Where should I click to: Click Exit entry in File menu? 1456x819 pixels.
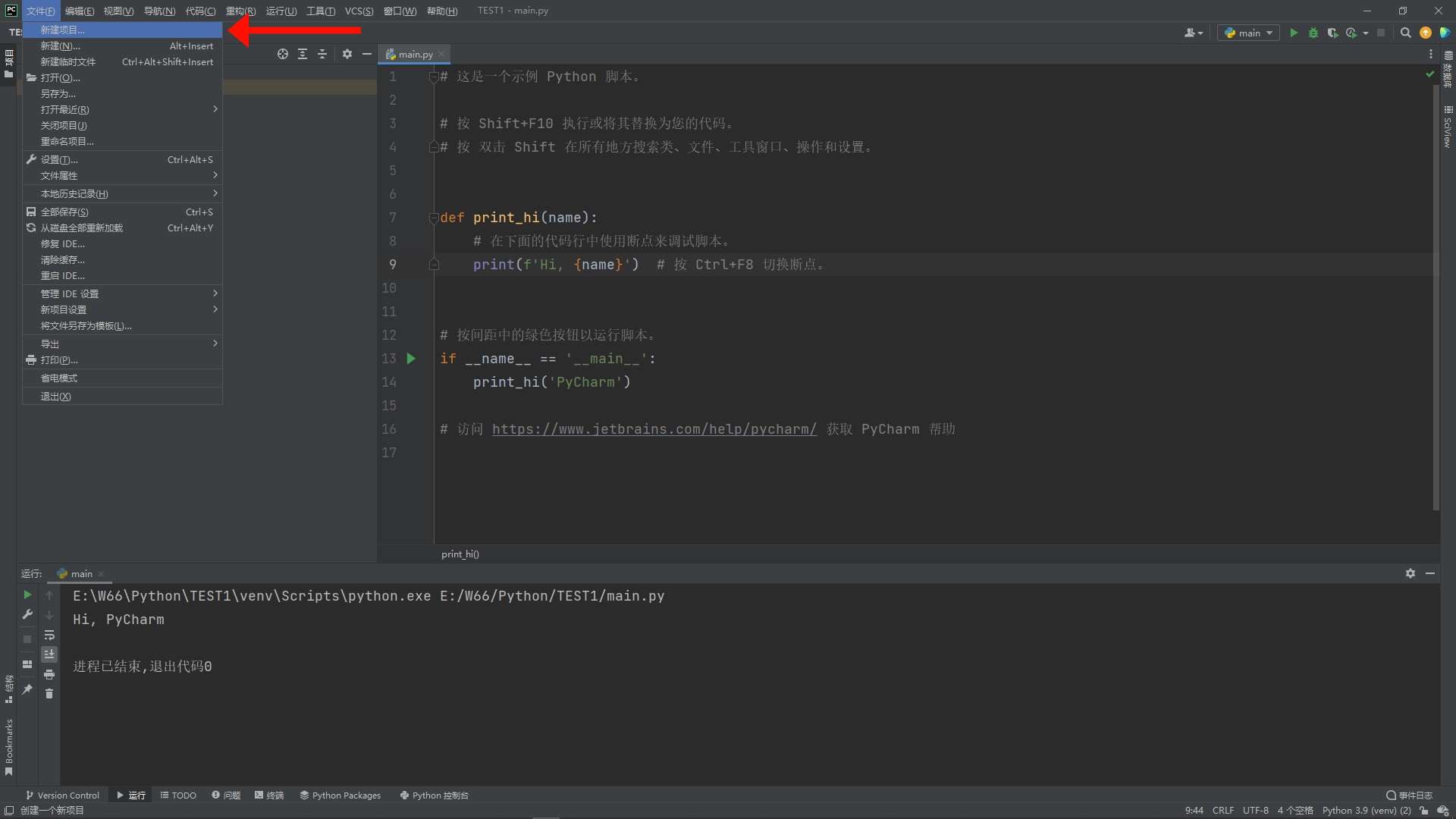pos(122,396)
